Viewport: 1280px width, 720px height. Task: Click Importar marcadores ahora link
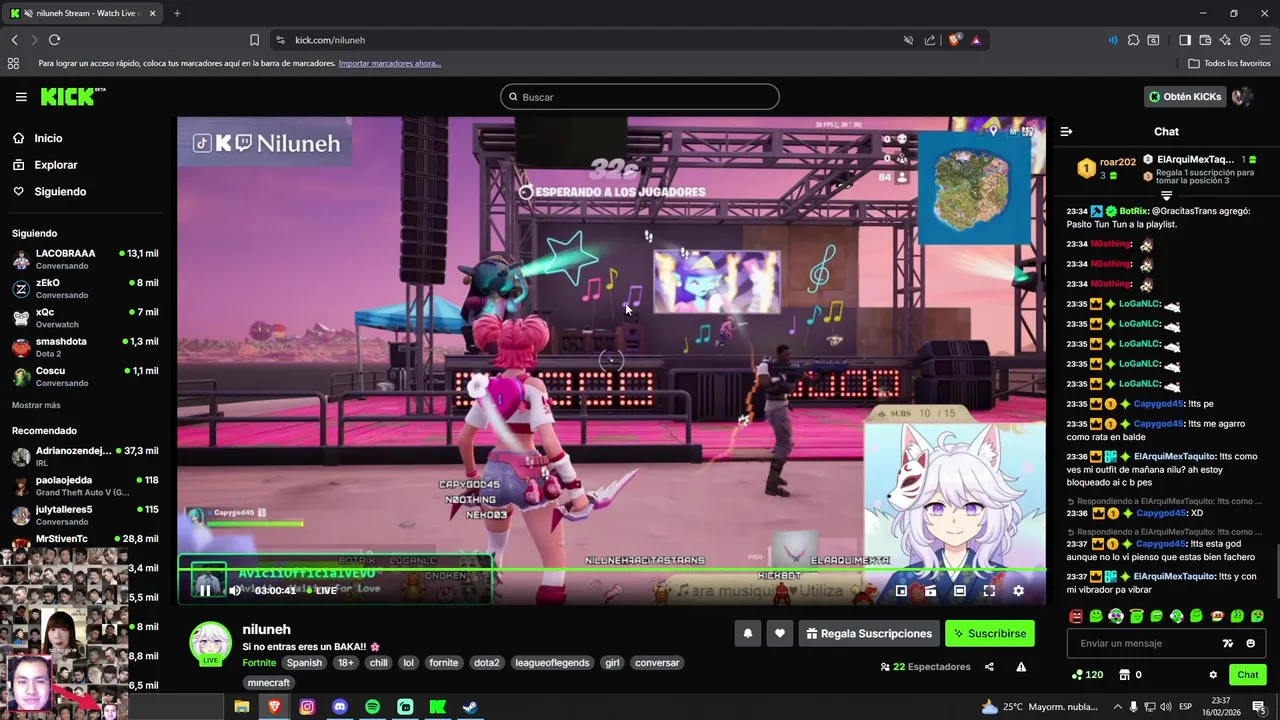389,63
